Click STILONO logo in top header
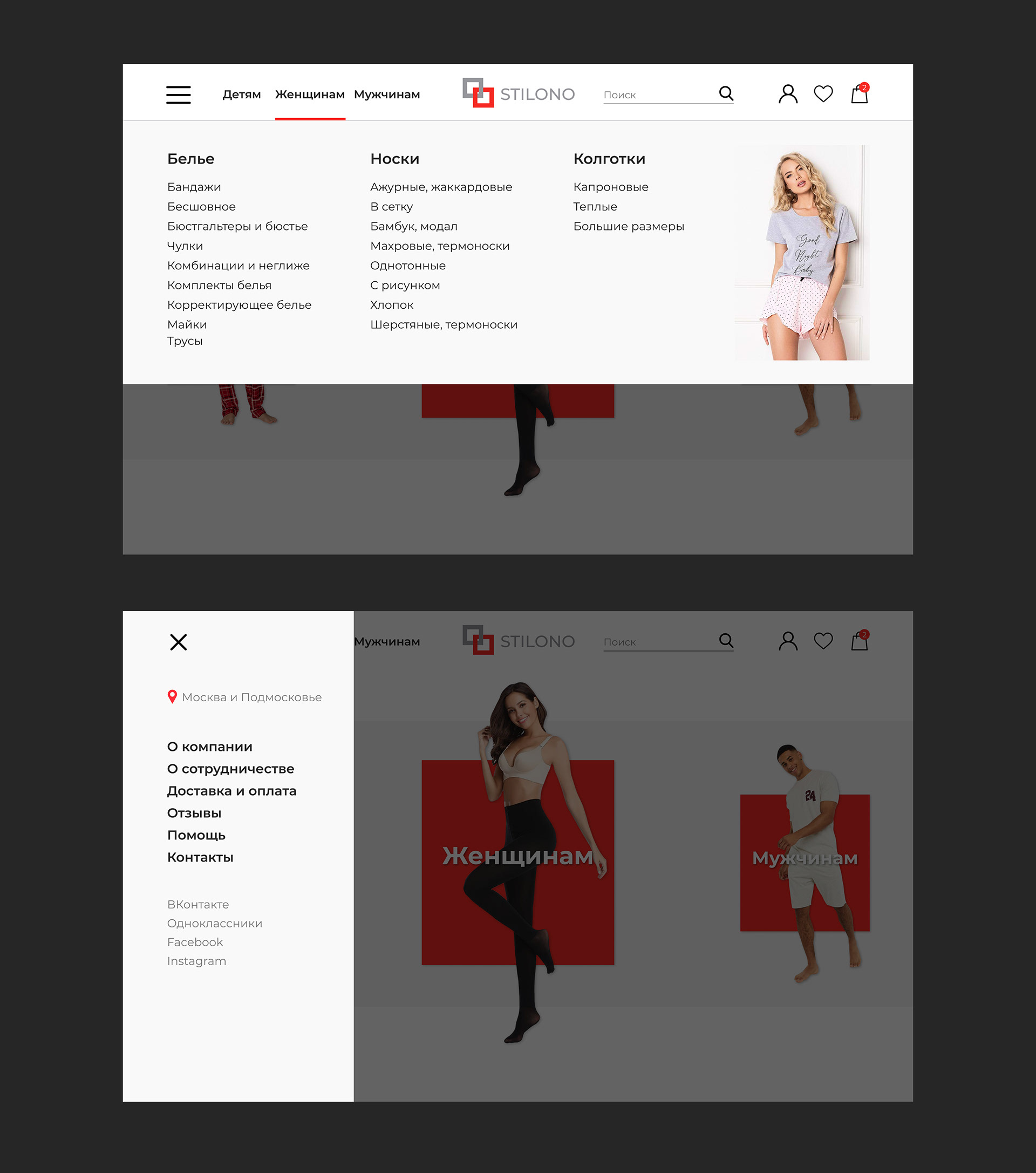 [518, 93]
